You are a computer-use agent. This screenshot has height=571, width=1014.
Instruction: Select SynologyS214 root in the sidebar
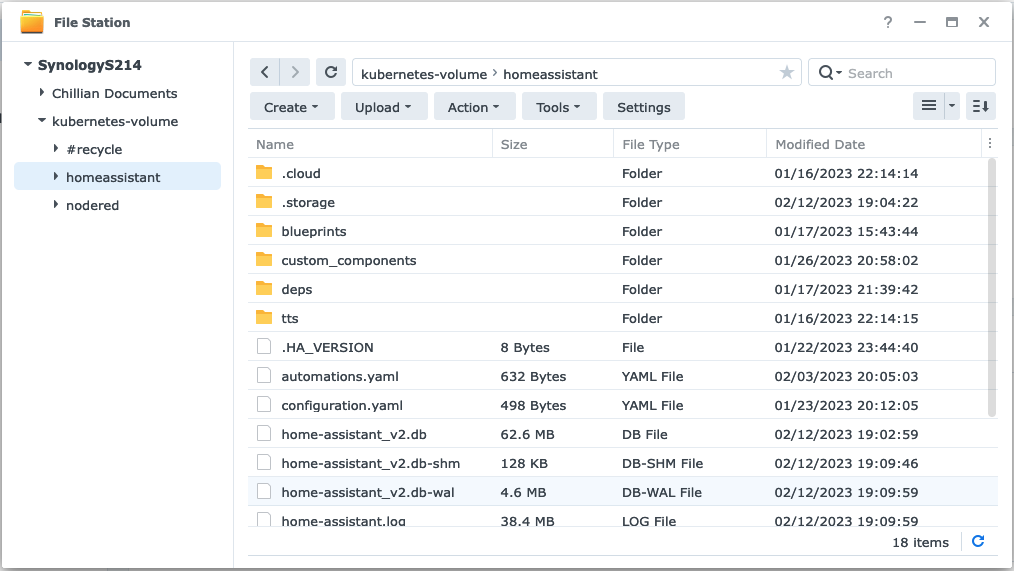89,65
